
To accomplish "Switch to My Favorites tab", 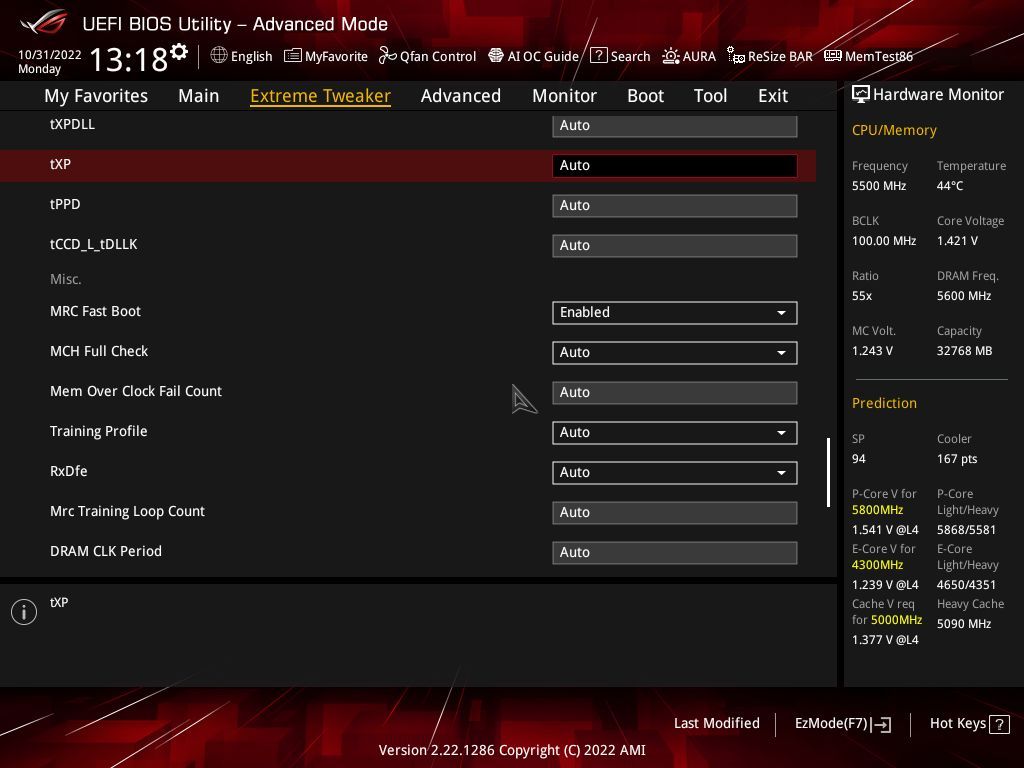I will click(96, 96).
